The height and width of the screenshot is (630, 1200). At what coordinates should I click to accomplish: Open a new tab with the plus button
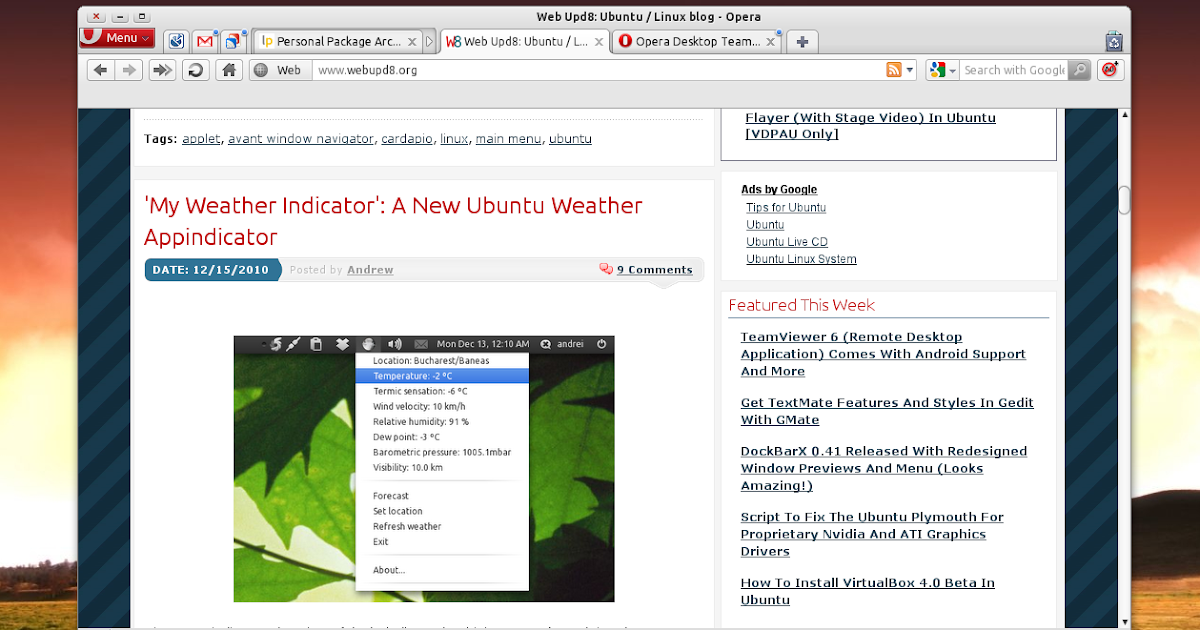point(802,41)
